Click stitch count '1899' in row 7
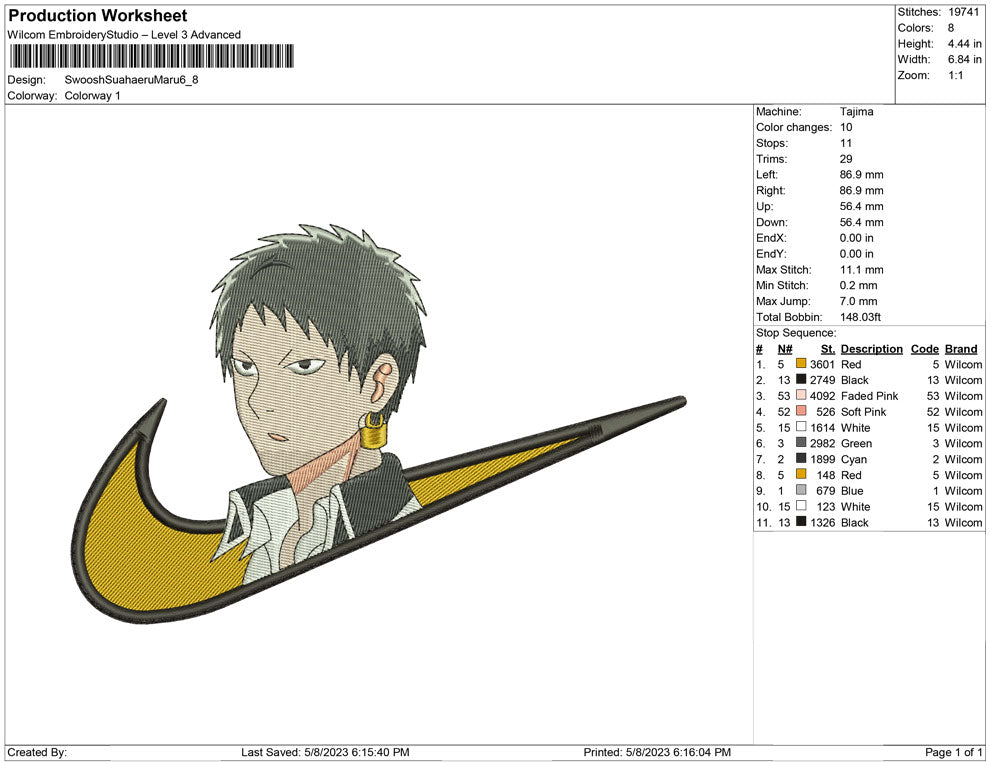The height and width of the screenshot is (762, 990). tap(823, 459)
